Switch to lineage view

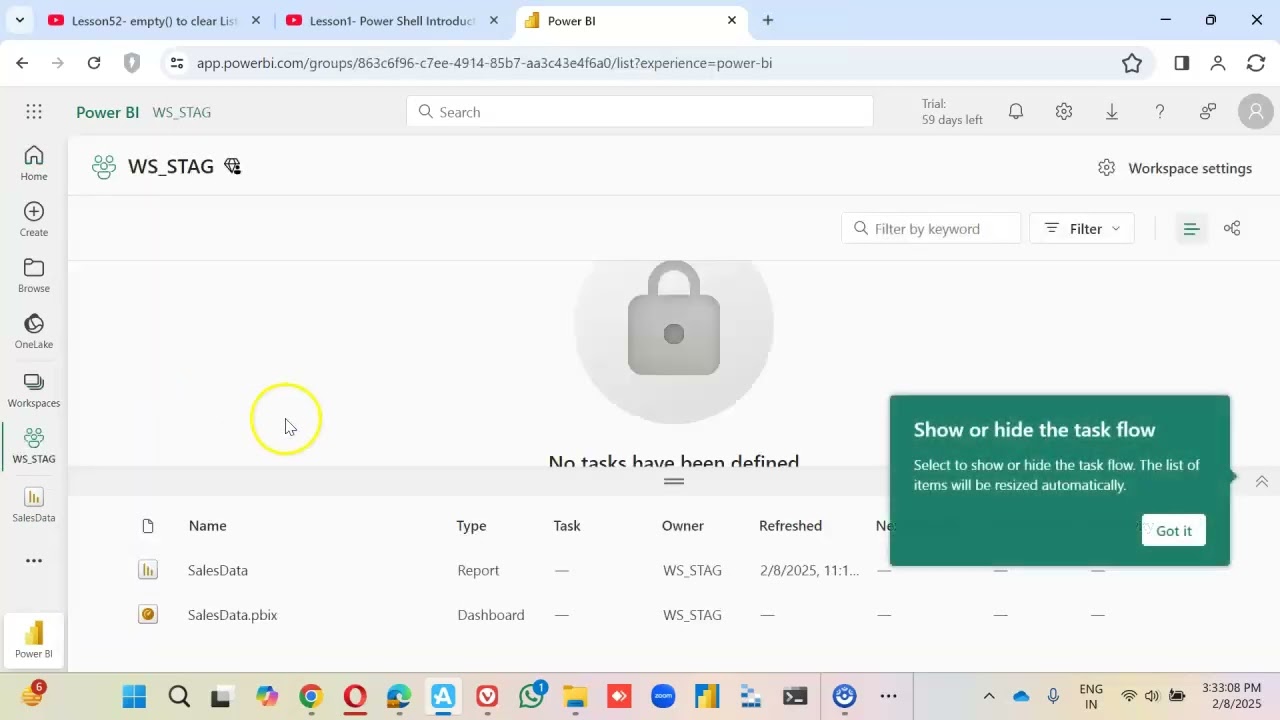tap(1232, 229)
